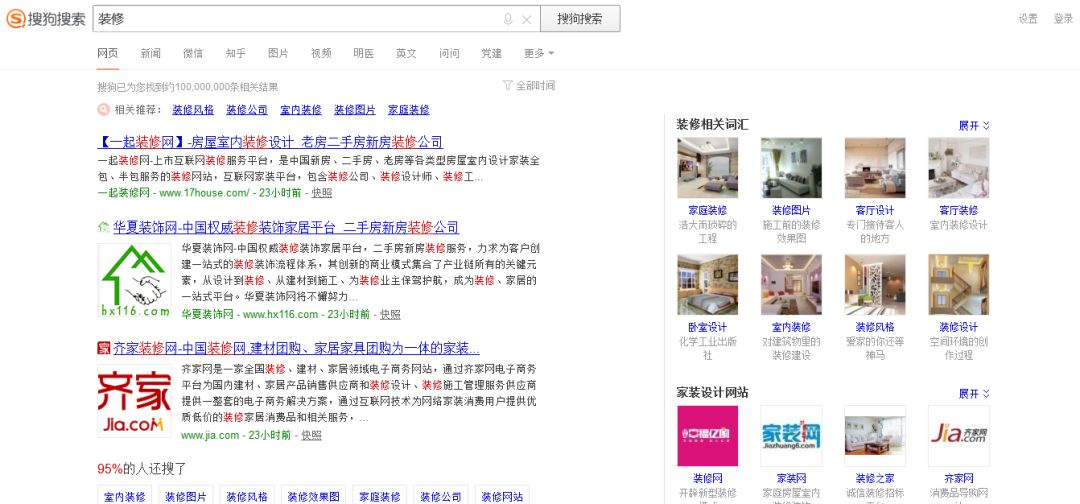Open the 全部时间 filter dropdown
1080x504 pixels.
pyautogui.click(x=528, y=85)
